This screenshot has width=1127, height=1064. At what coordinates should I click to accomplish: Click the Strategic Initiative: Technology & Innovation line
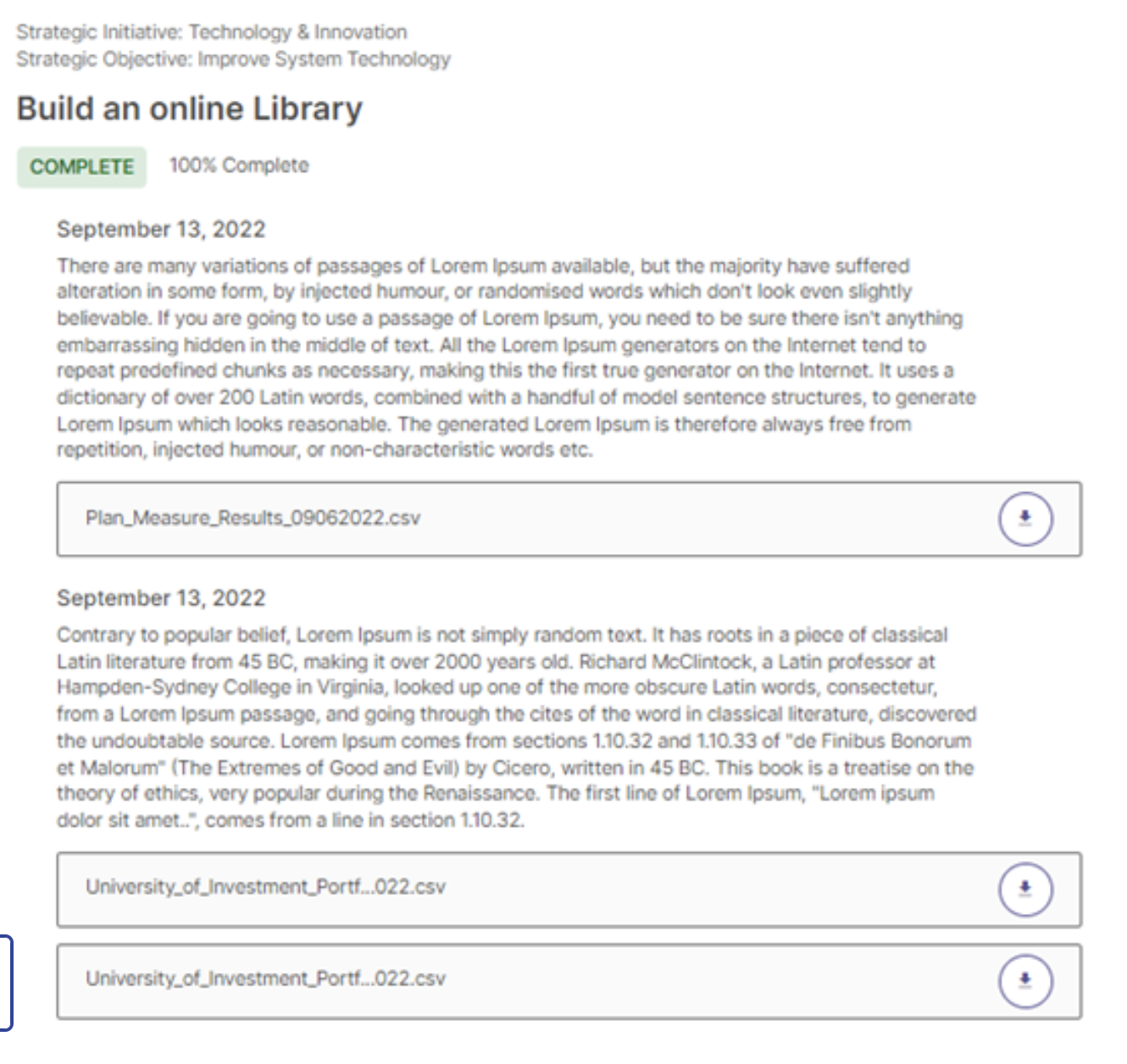[x=212, y=32]
